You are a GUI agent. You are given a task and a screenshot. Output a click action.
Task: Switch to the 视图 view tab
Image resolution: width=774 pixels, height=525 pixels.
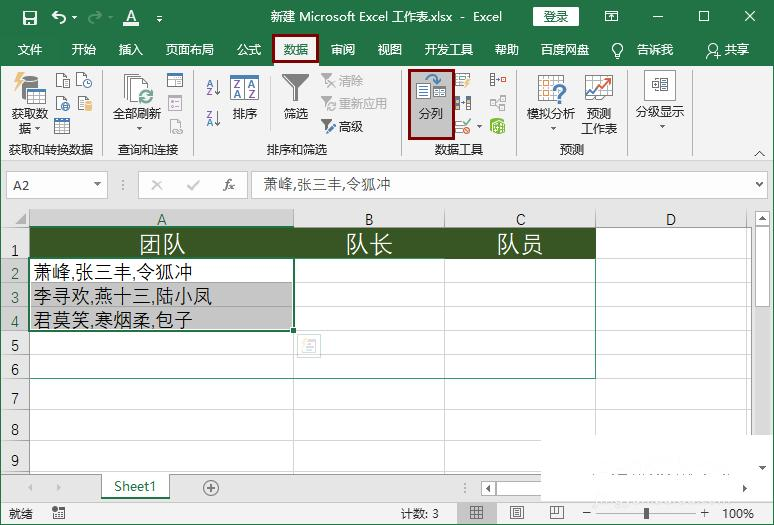point(389,49)
